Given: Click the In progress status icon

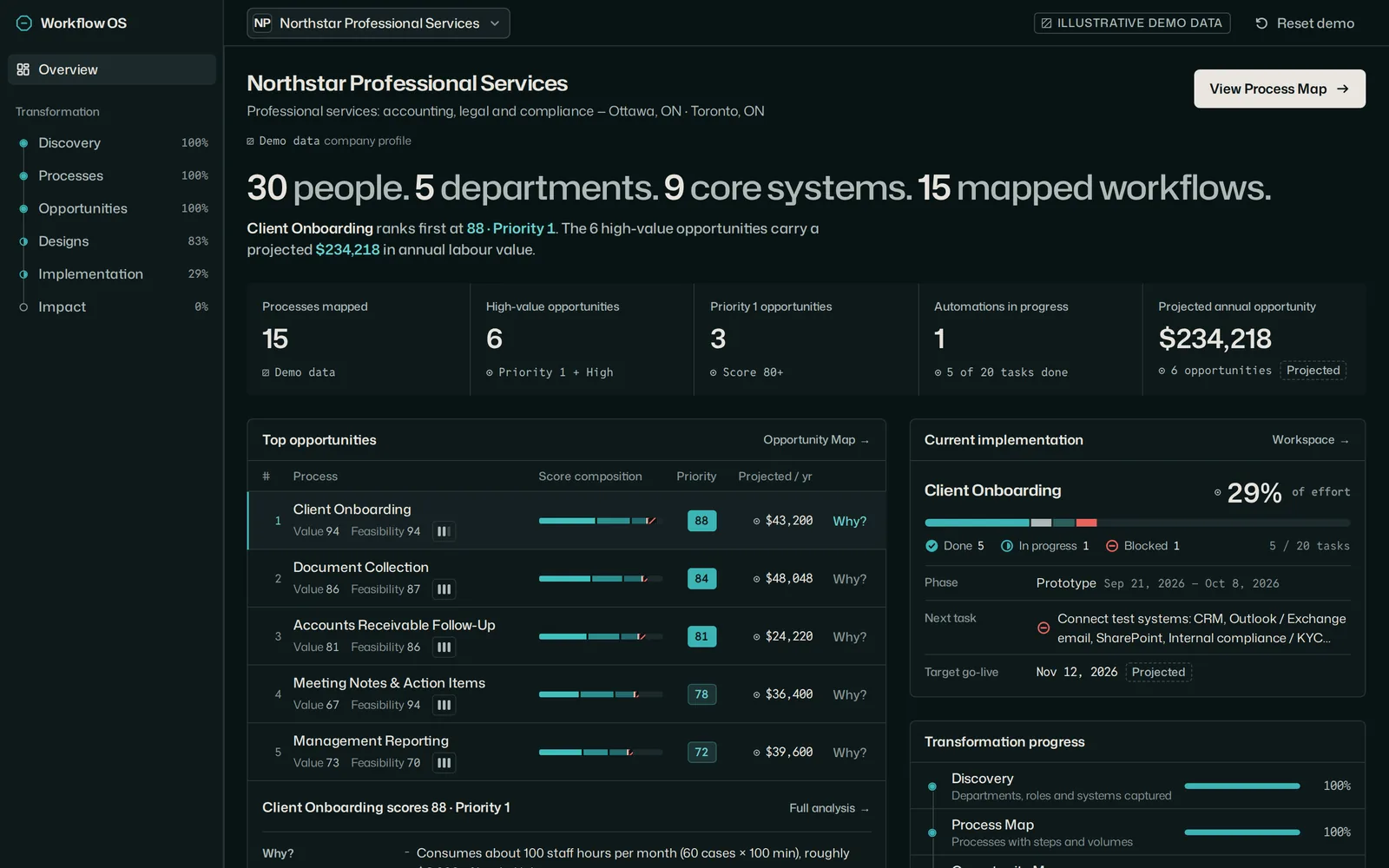Looking at the screenshot, I should point(1007,546).
